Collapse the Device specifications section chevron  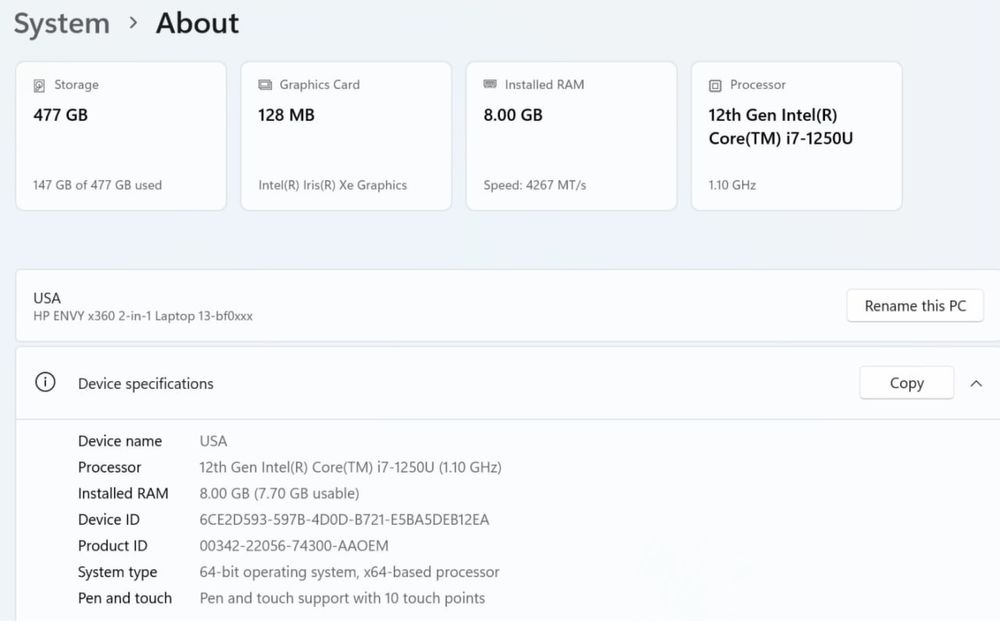(x=976, y=383)
